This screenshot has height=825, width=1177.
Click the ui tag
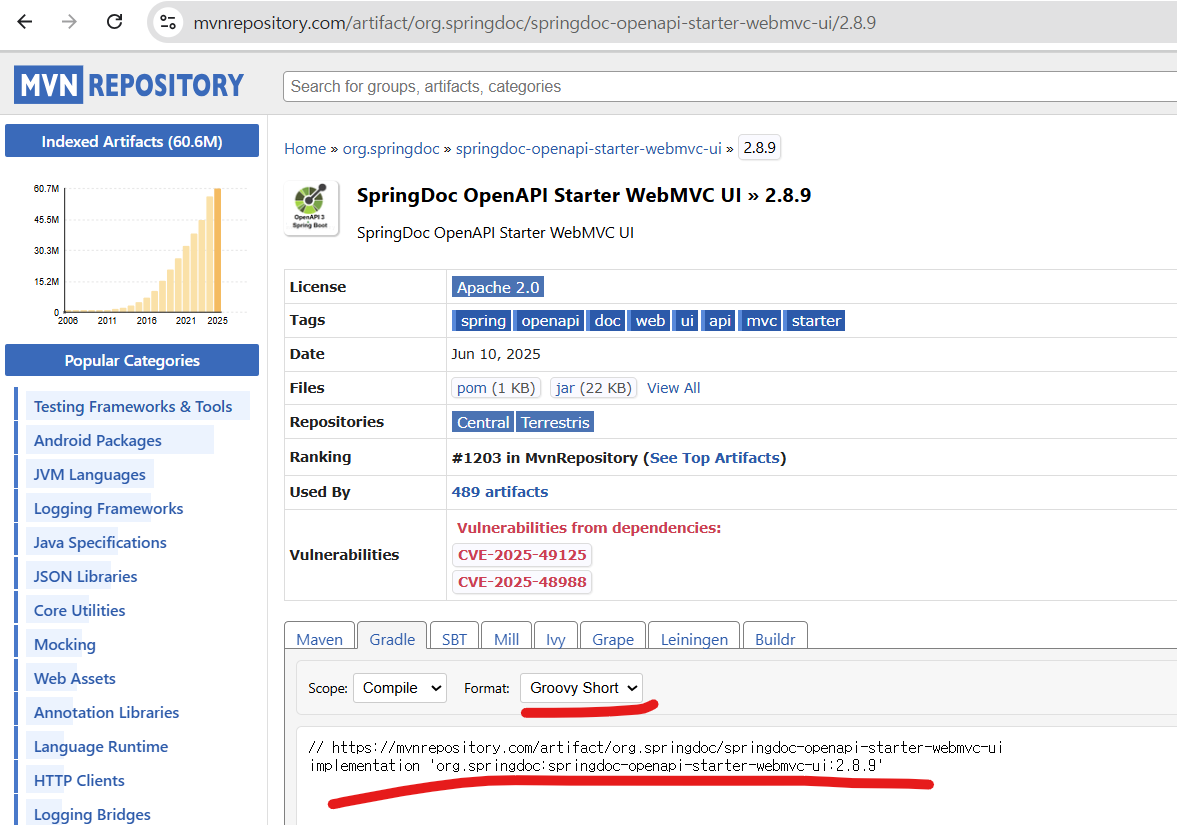[x=686, y=321]
